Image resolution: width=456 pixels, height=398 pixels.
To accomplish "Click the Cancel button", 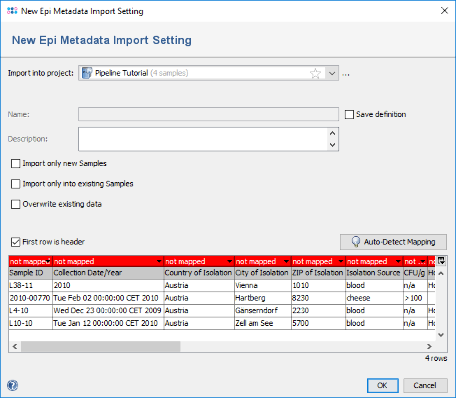I will pyautogui.click(x=425, y=386).
